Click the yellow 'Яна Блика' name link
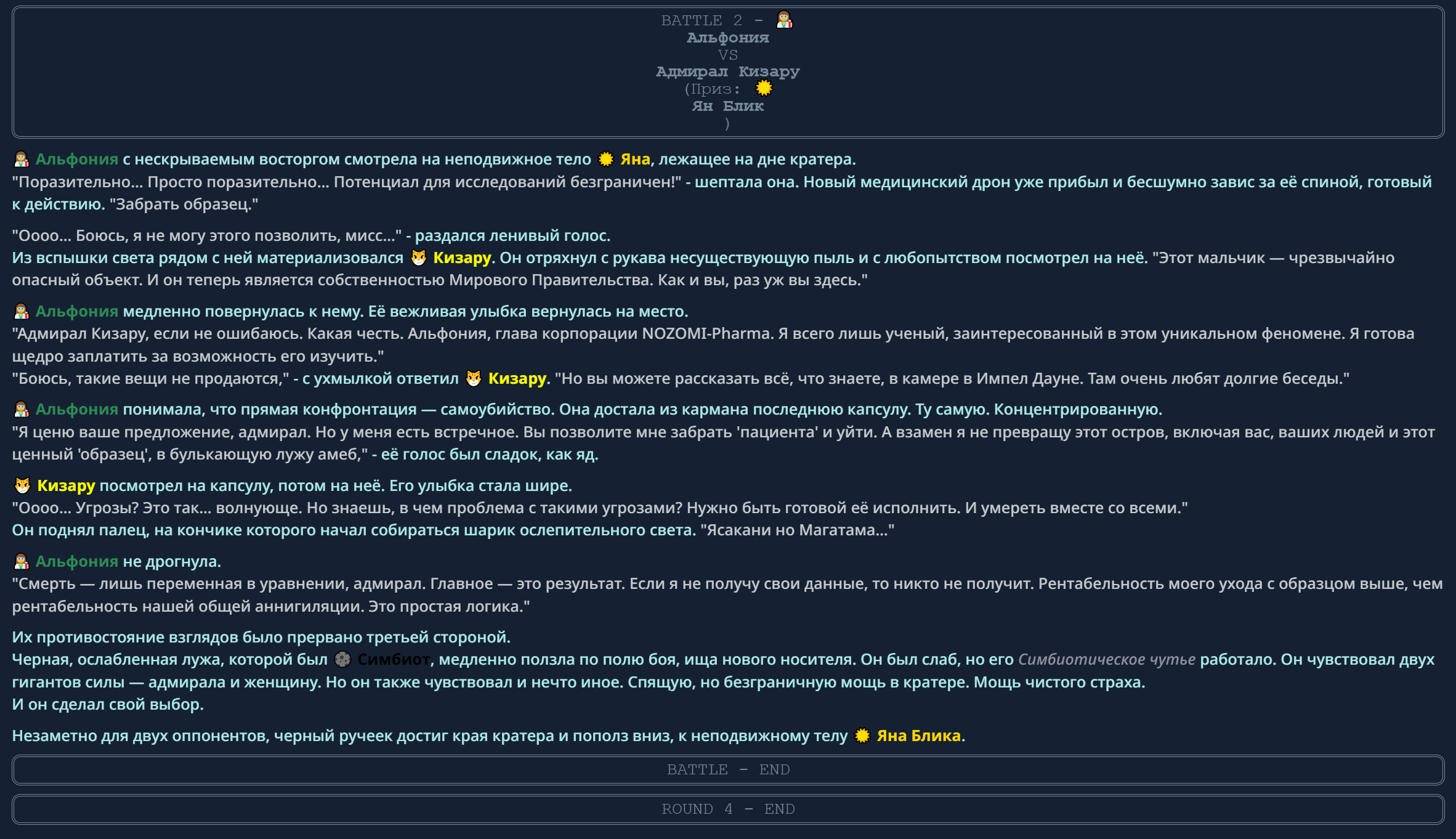This screenshot has height=839, width=1456. (918, 736)
